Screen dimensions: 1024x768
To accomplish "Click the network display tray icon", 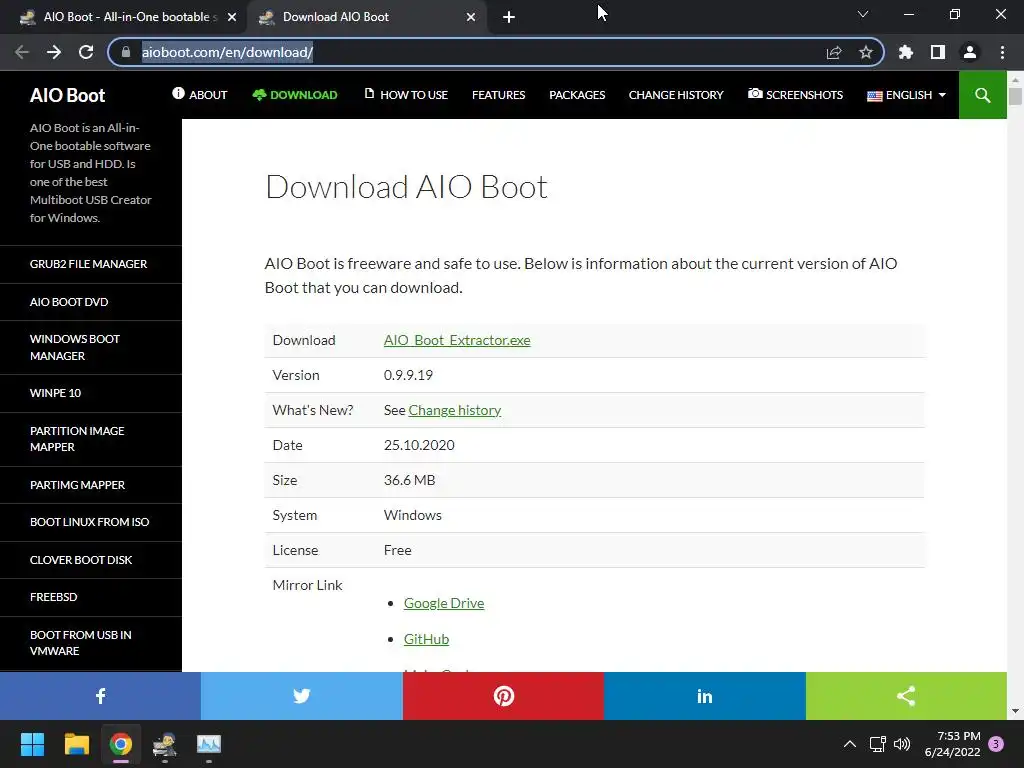I will pyautogui.click(x=877, y=744).
